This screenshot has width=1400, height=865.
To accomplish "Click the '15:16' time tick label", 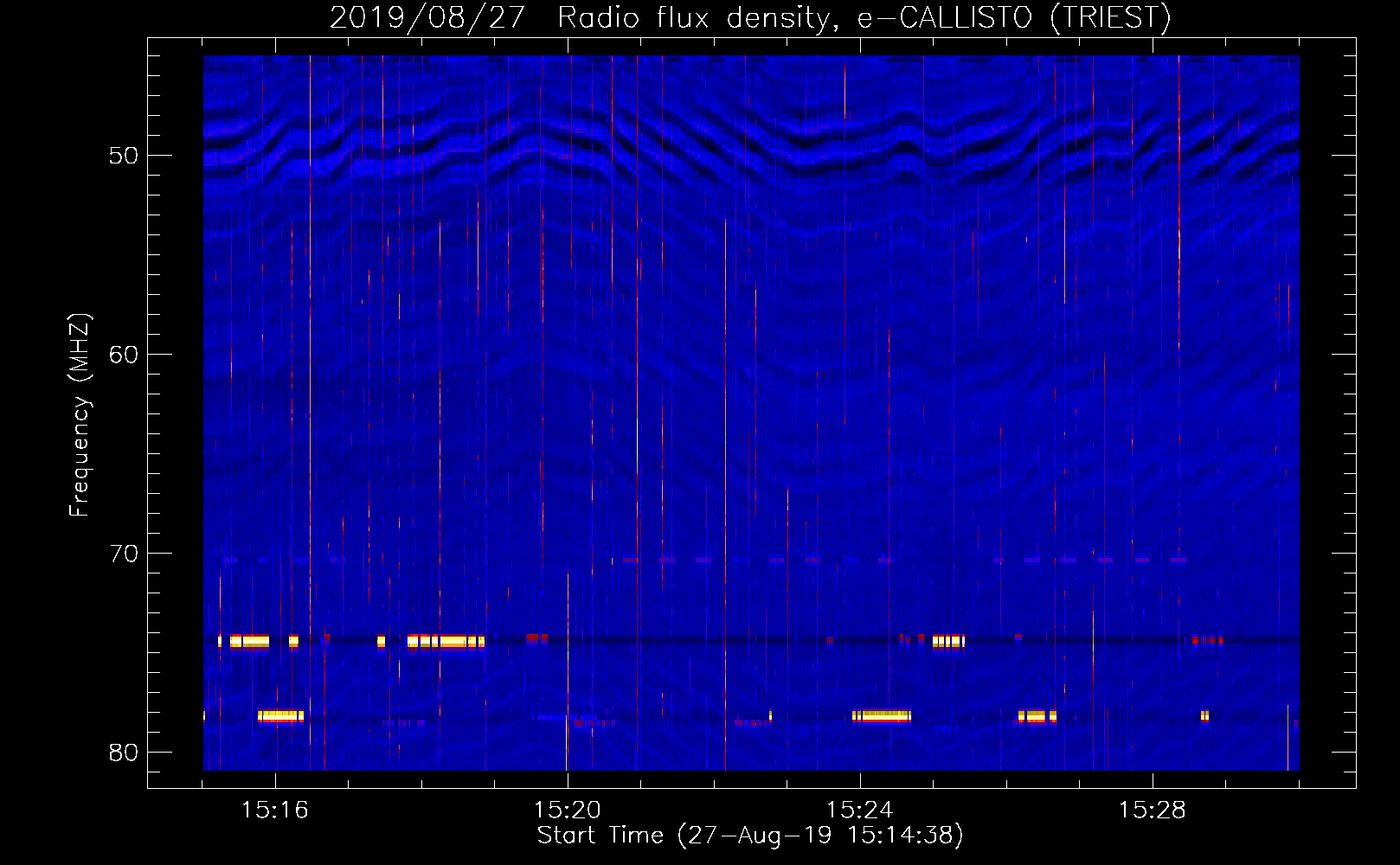I will [x=274, y=811].
